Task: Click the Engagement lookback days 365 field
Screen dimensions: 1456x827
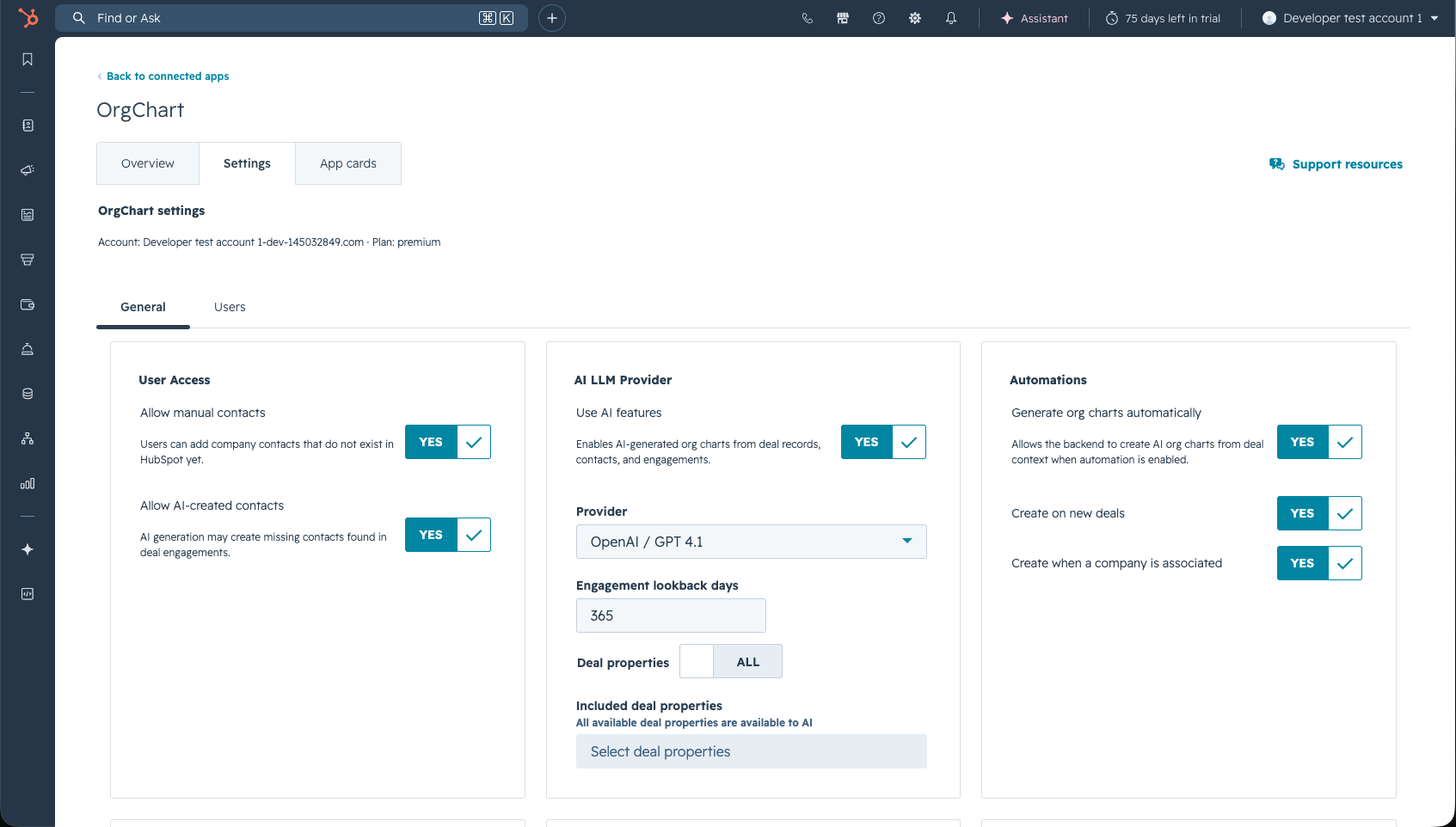Action: (671, 616)
